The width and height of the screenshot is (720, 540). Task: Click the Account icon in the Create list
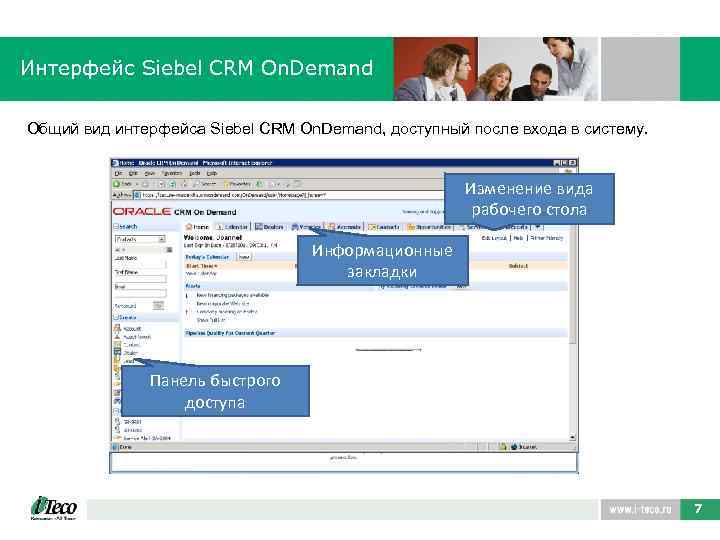117,328
